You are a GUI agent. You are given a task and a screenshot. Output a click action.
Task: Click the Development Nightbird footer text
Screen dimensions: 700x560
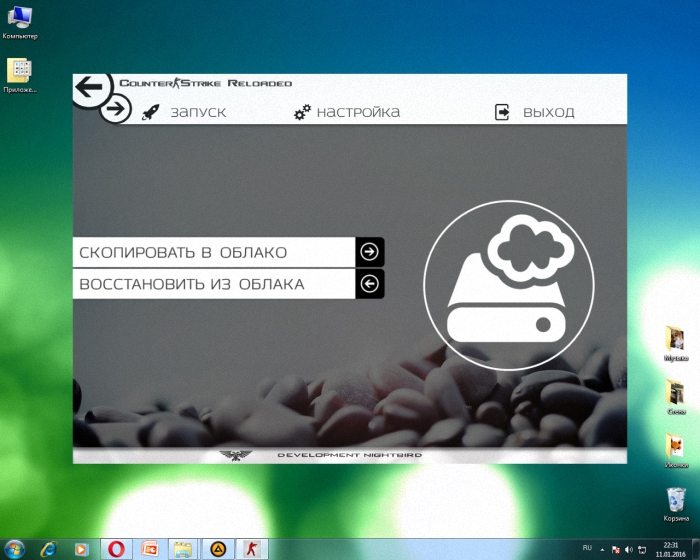tap(350, 455)
